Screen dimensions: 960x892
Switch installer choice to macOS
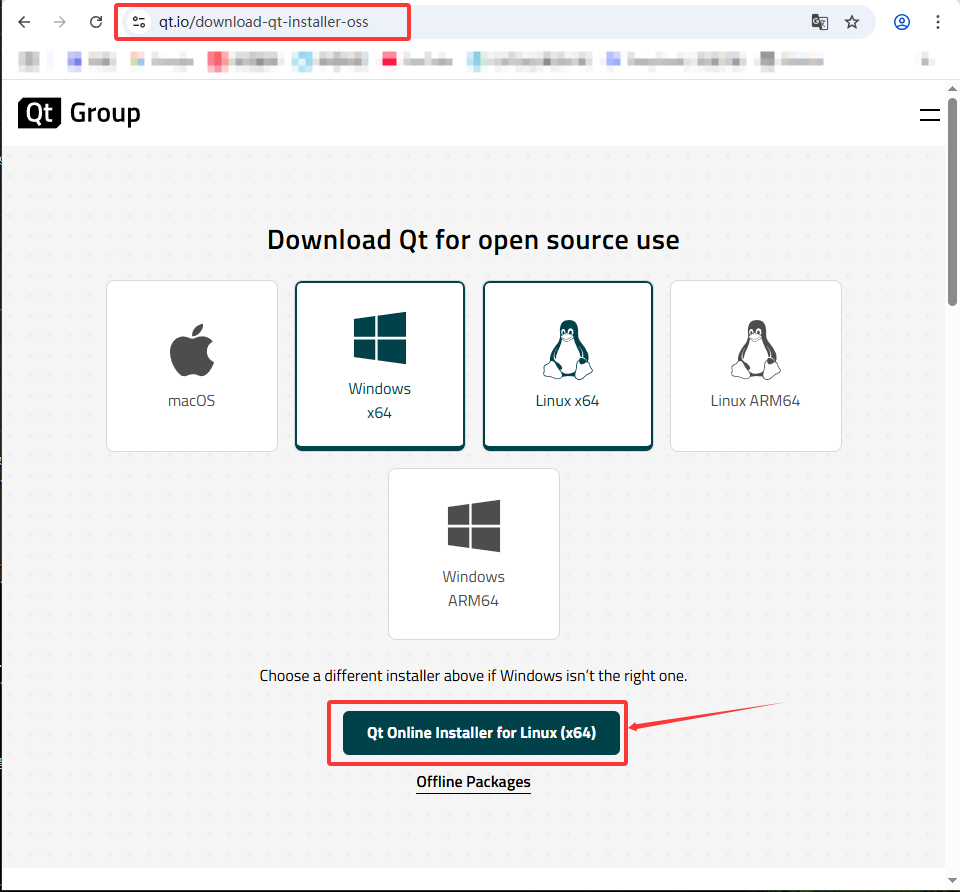191,365
